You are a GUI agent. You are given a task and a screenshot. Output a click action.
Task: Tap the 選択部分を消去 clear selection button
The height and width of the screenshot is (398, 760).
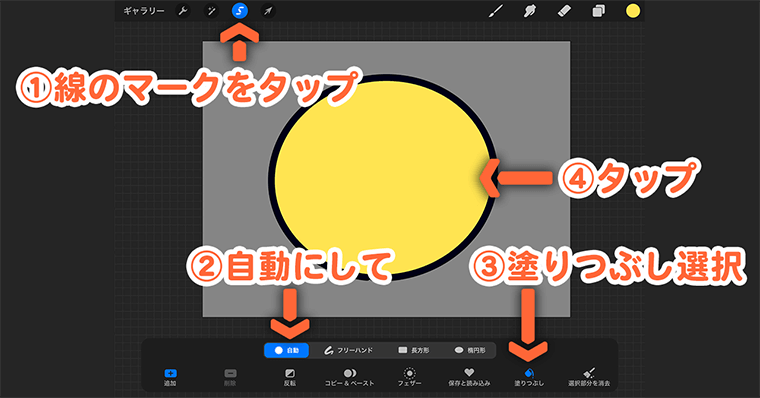click(x=589, y=378)
